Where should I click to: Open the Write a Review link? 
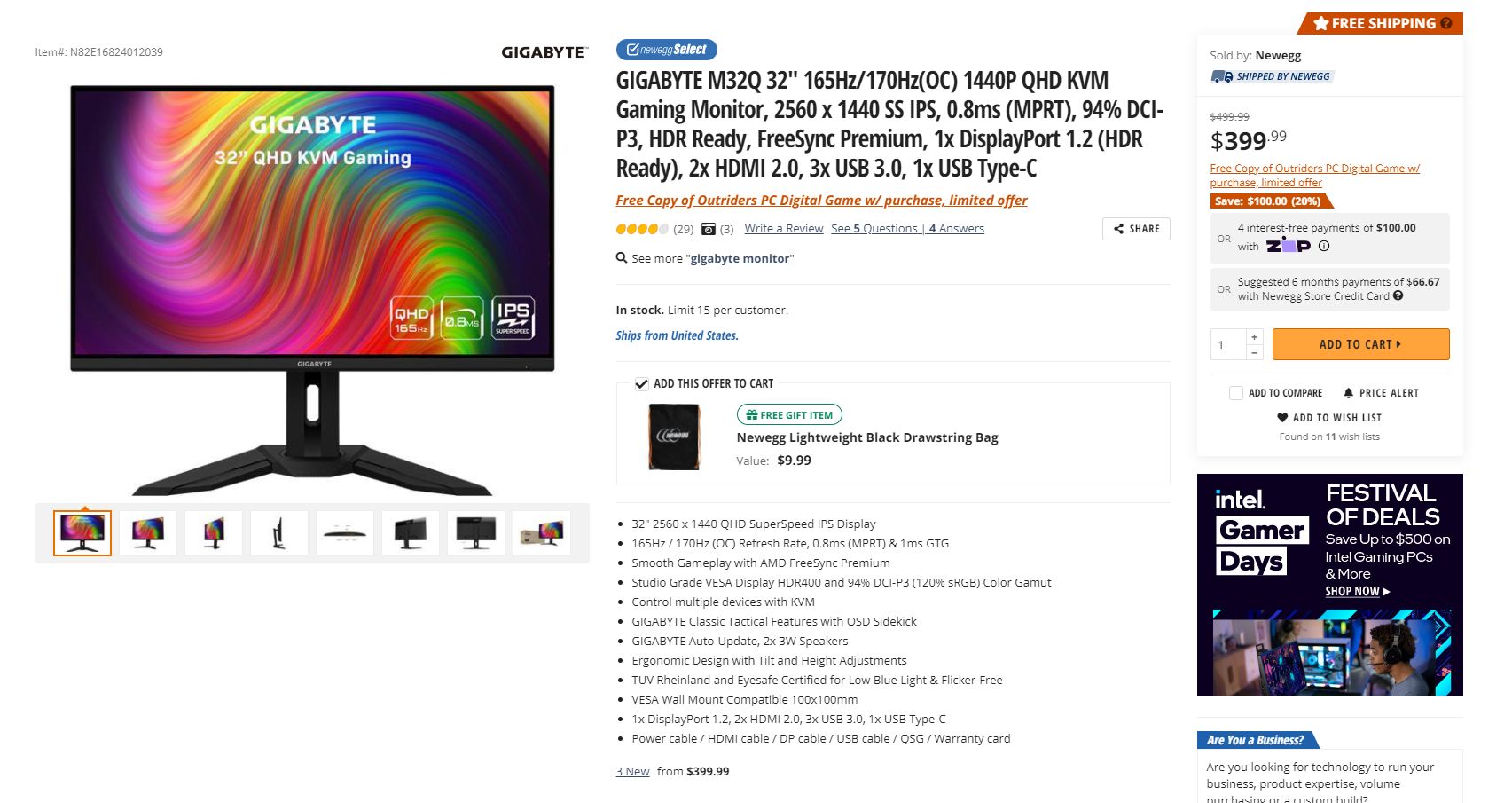pos(784,229)
